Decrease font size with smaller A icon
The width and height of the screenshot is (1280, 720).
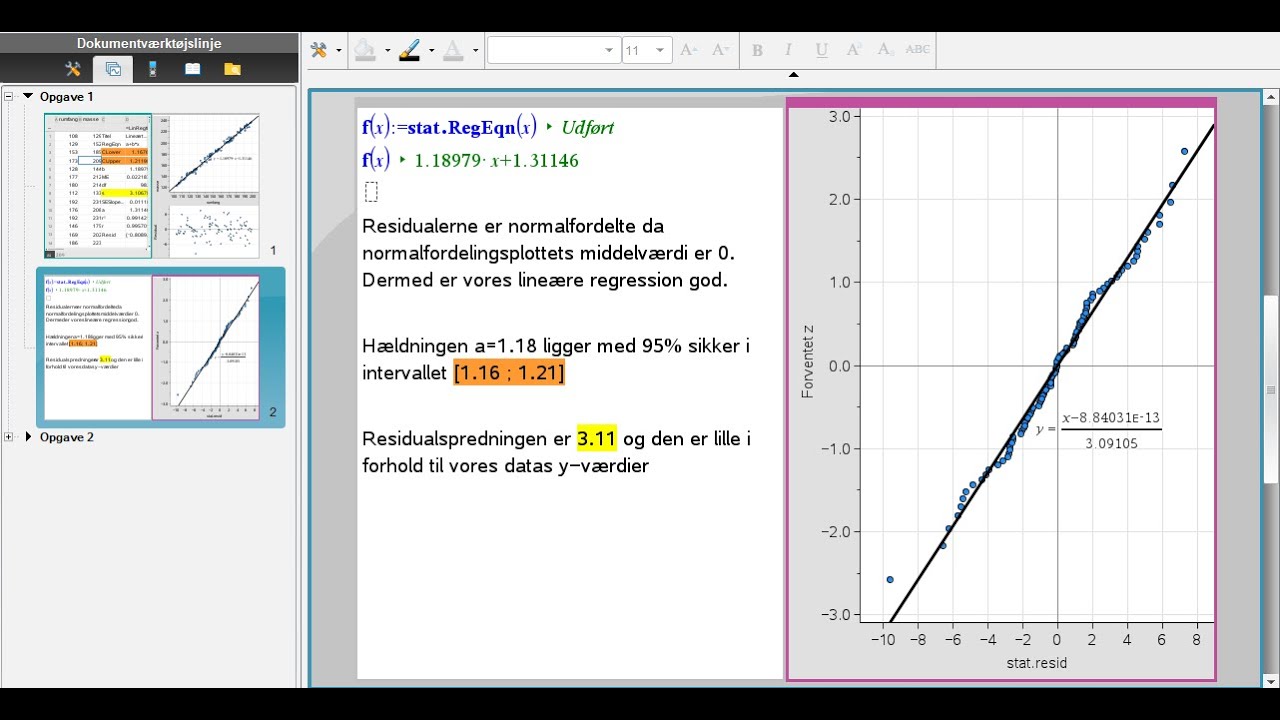click(720, 50)
